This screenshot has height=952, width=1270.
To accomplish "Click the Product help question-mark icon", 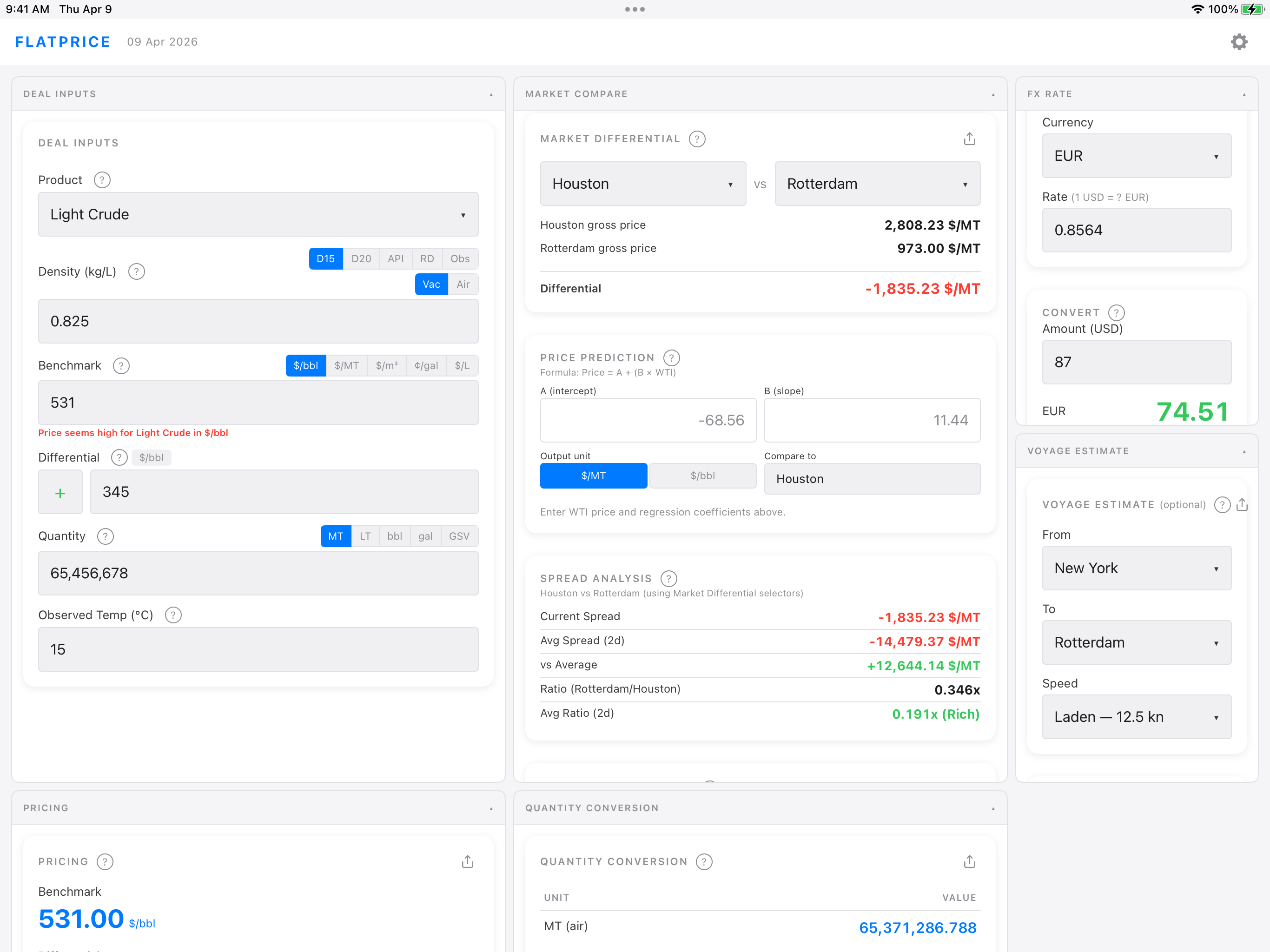I will 102,180.
